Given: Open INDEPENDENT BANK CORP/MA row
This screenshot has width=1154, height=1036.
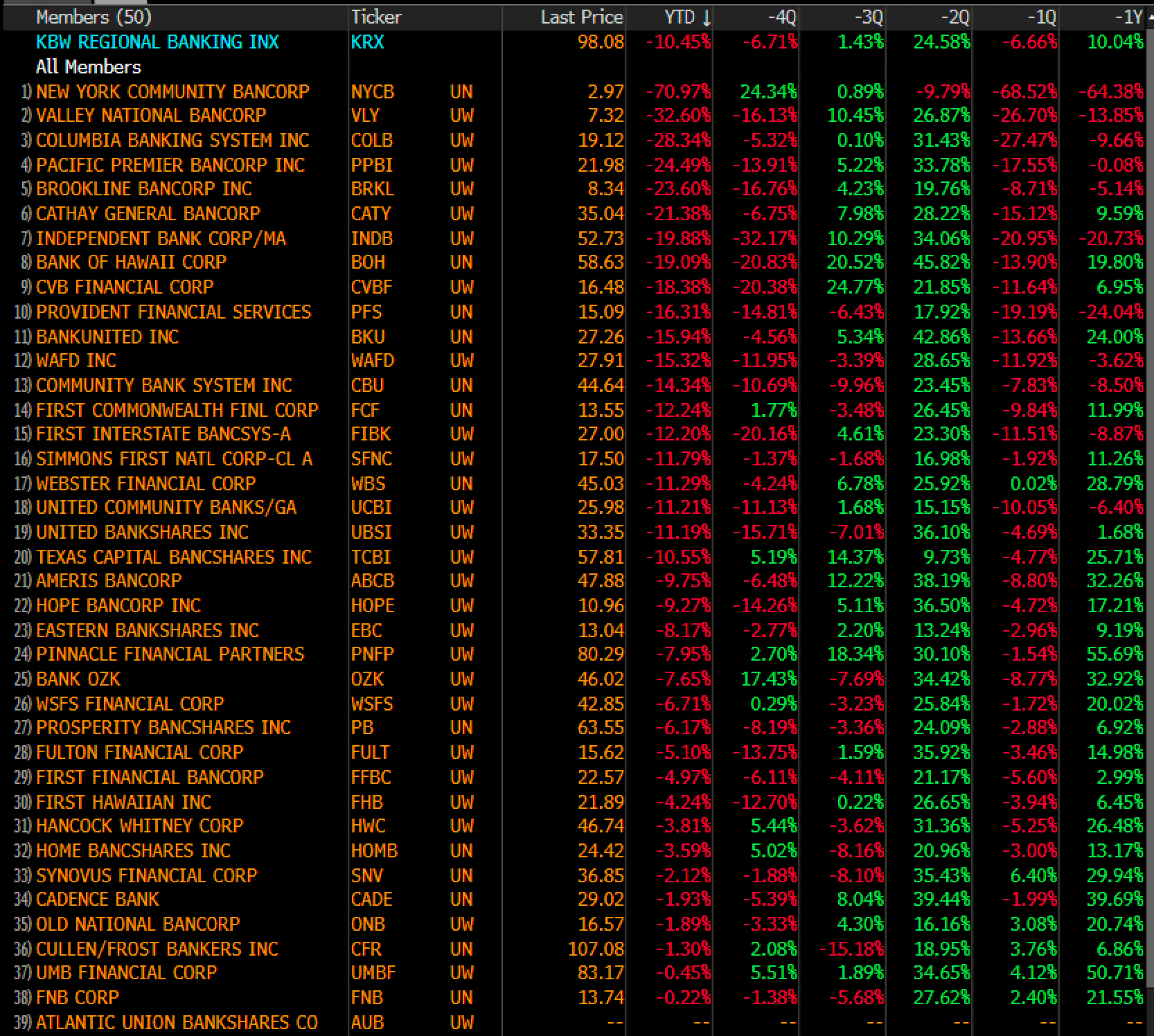Looking at the screenshot, I should pos(575,238).
